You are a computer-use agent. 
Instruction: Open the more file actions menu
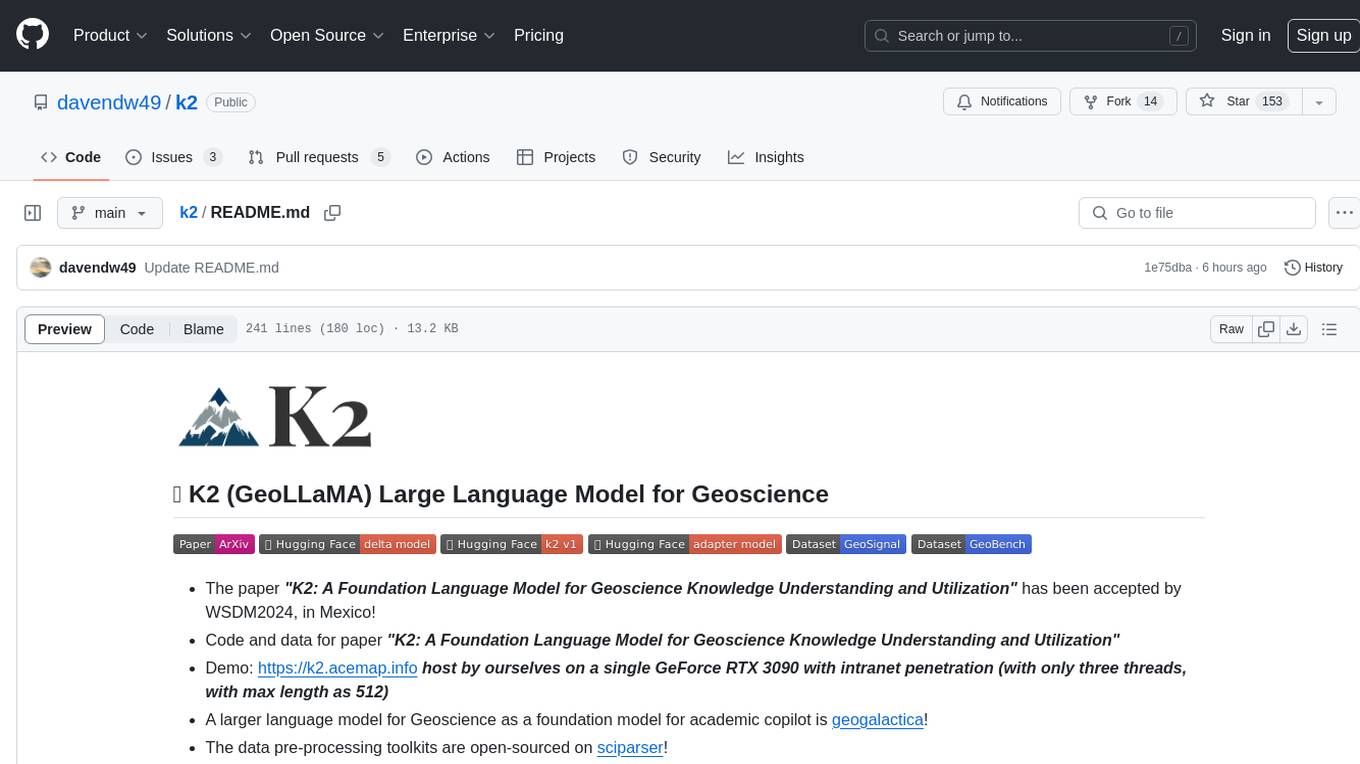[x=1345, y=213]
